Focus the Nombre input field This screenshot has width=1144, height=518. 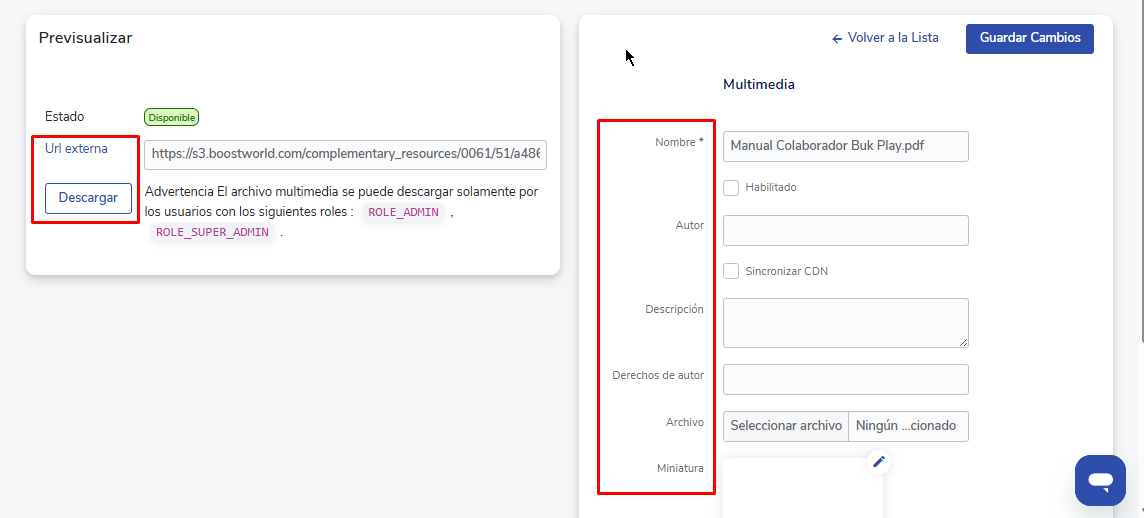coord(845,146)
